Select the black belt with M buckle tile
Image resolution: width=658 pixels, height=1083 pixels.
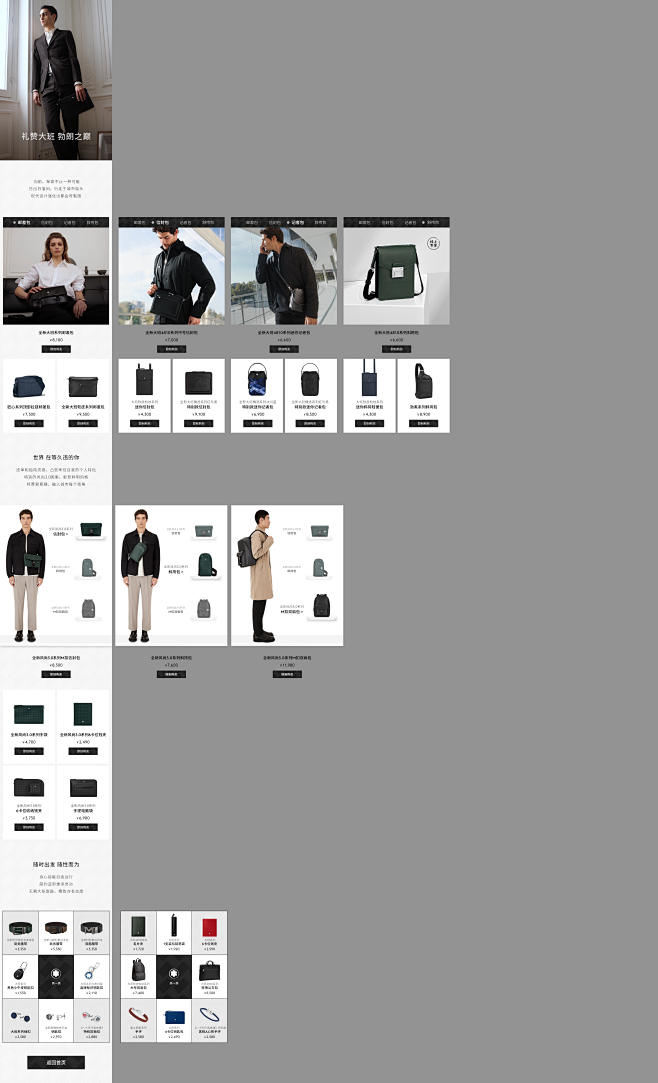(x=91, y=933)
